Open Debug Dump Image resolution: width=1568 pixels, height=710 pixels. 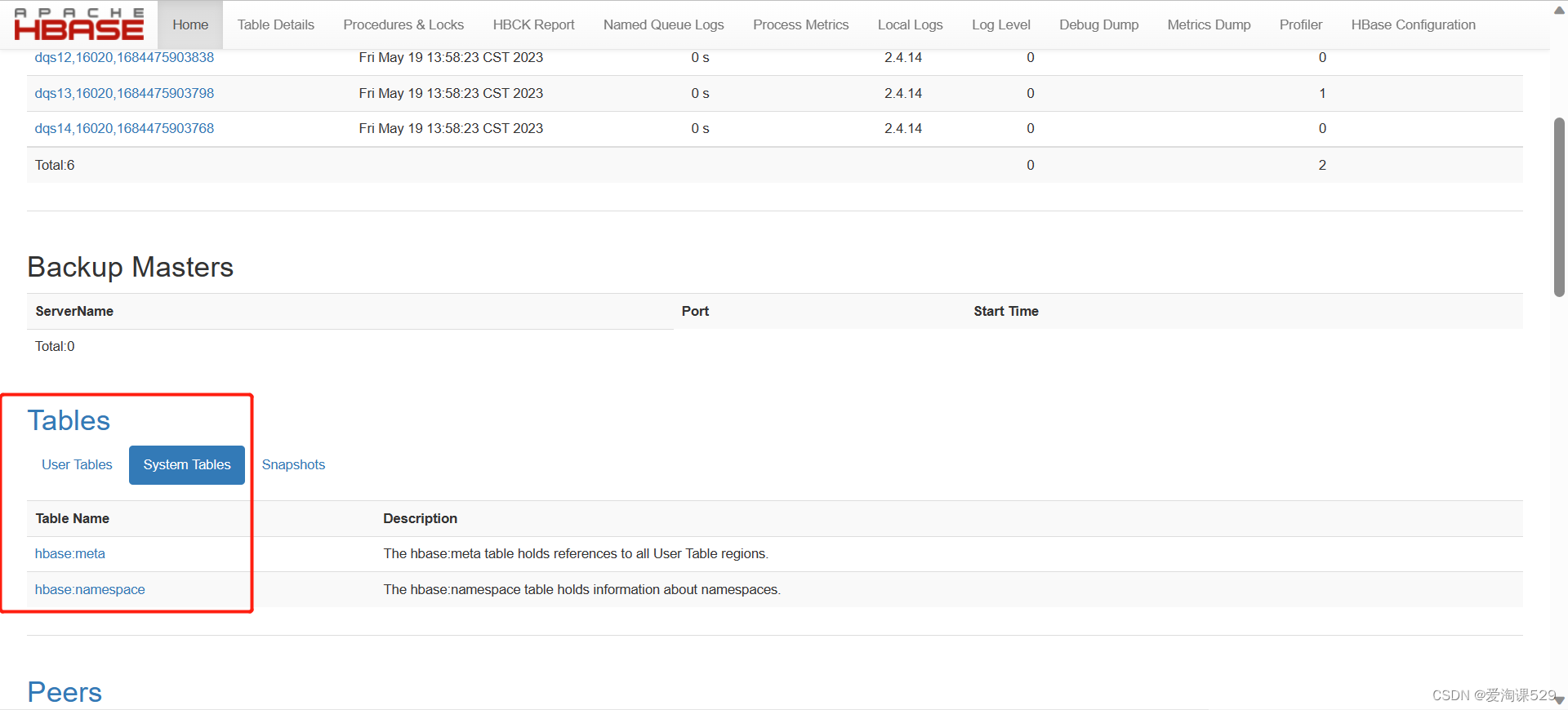click(1098, 24)
